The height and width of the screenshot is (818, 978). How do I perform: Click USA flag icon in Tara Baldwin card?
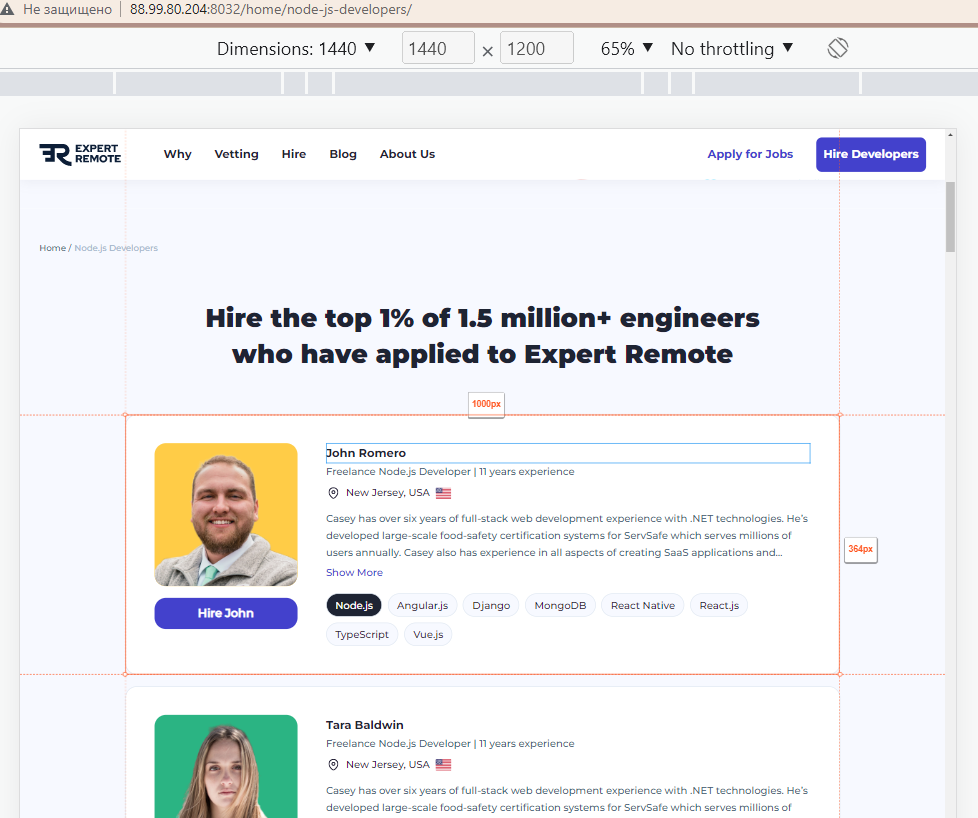coord(443,765)
